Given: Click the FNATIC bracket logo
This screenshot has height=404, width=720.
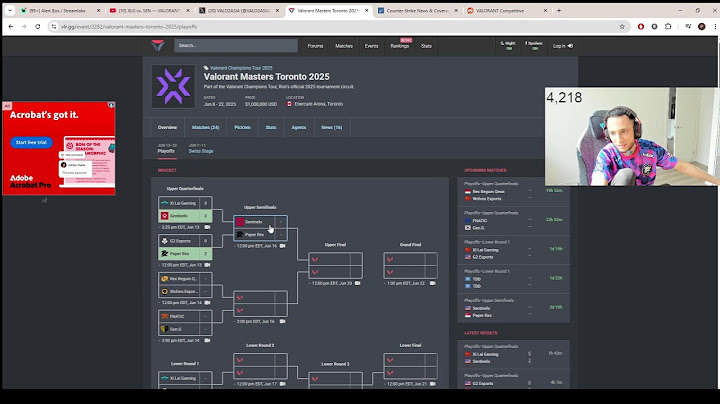Looking at the screenshot, I should [x=164, y=316].
